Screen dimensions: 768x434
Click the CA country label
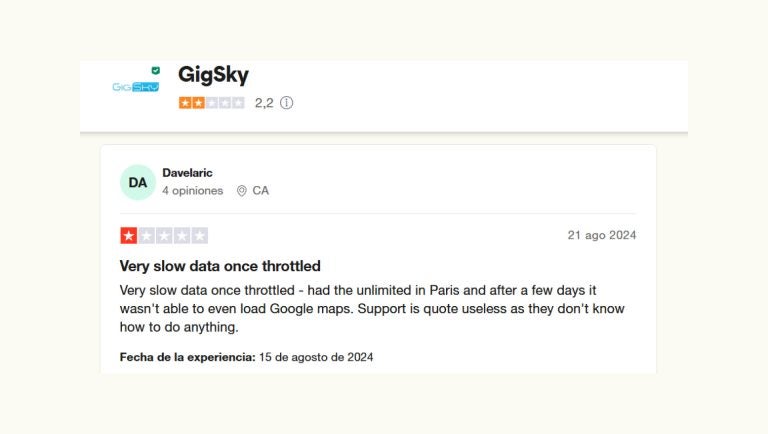260,191
